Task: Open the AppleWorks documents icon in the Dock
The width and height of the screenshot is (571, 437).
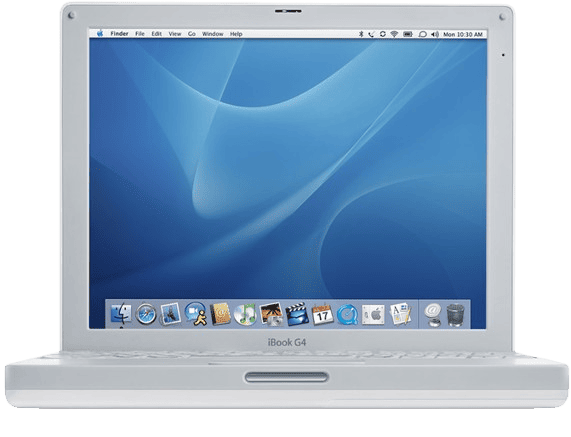Action: [401, 314]
